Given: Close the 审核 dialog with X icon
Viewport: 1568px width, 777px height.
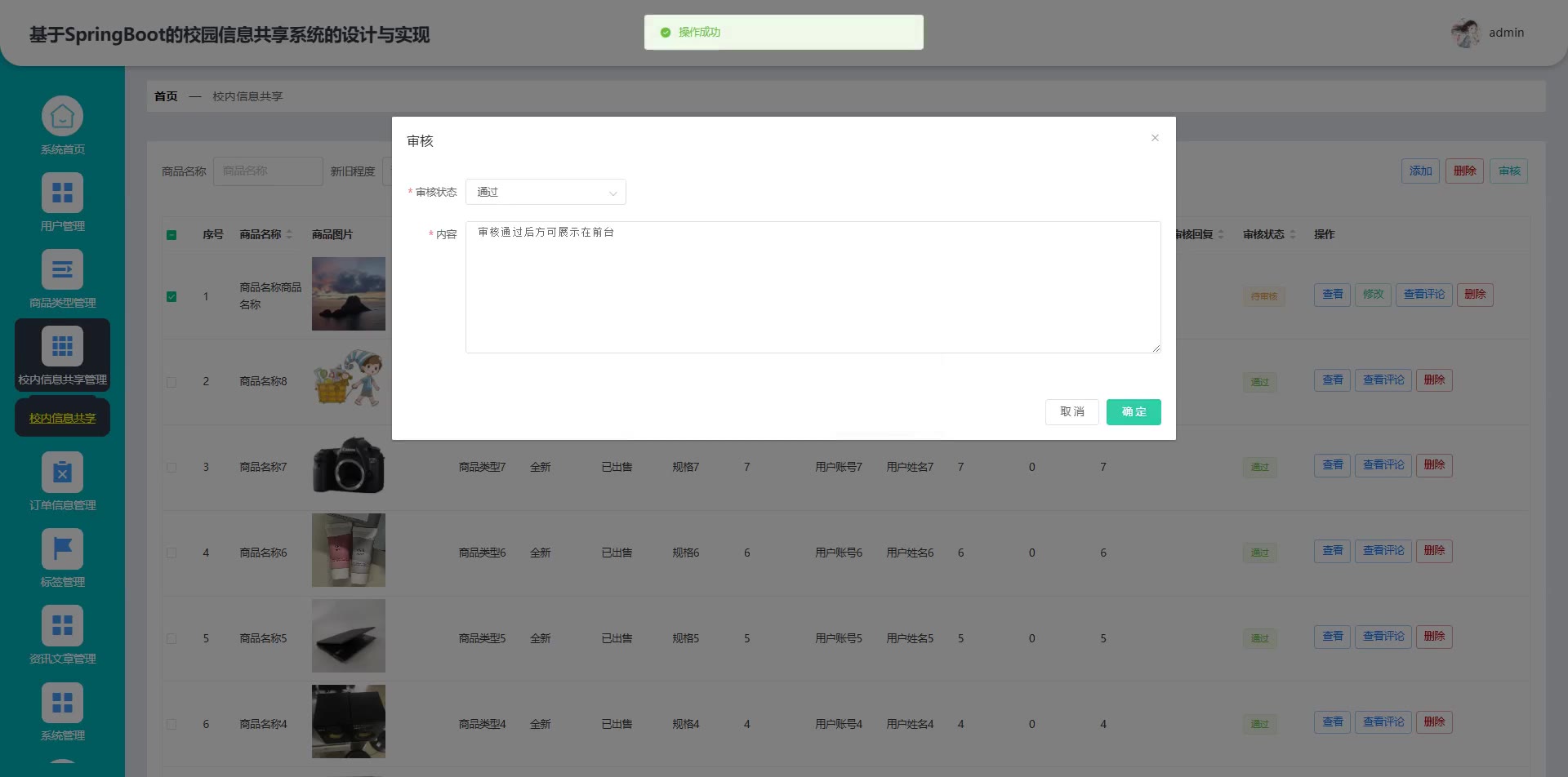Looking at the screenshot, I should [1155, 138].
